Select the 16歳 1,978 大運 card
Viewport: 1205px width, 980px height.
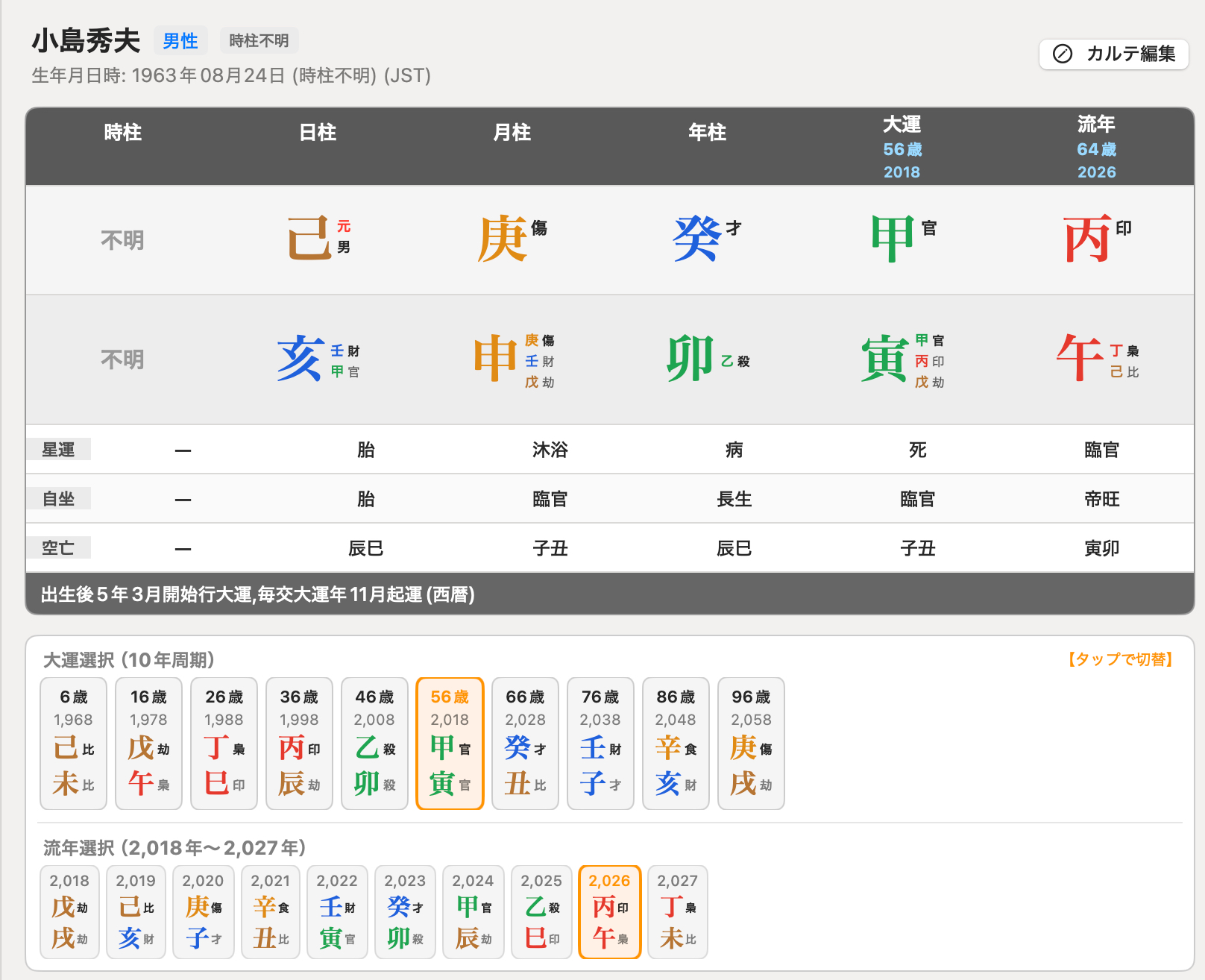148,743
